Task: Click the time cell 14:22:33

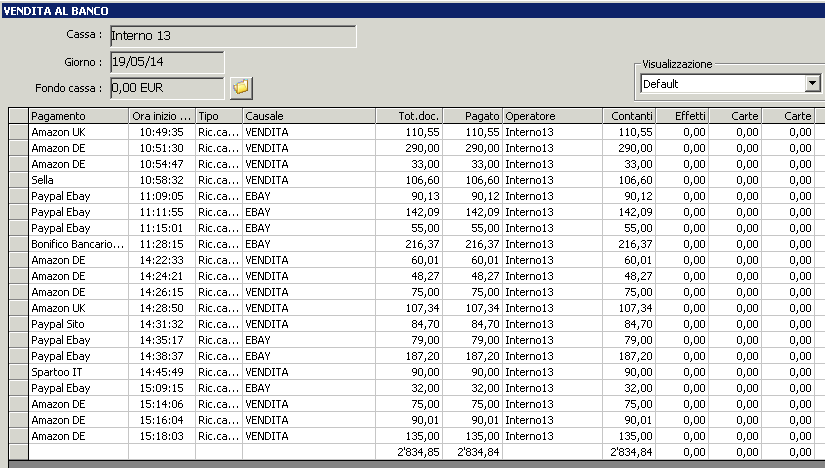Action: pos(162,260)
